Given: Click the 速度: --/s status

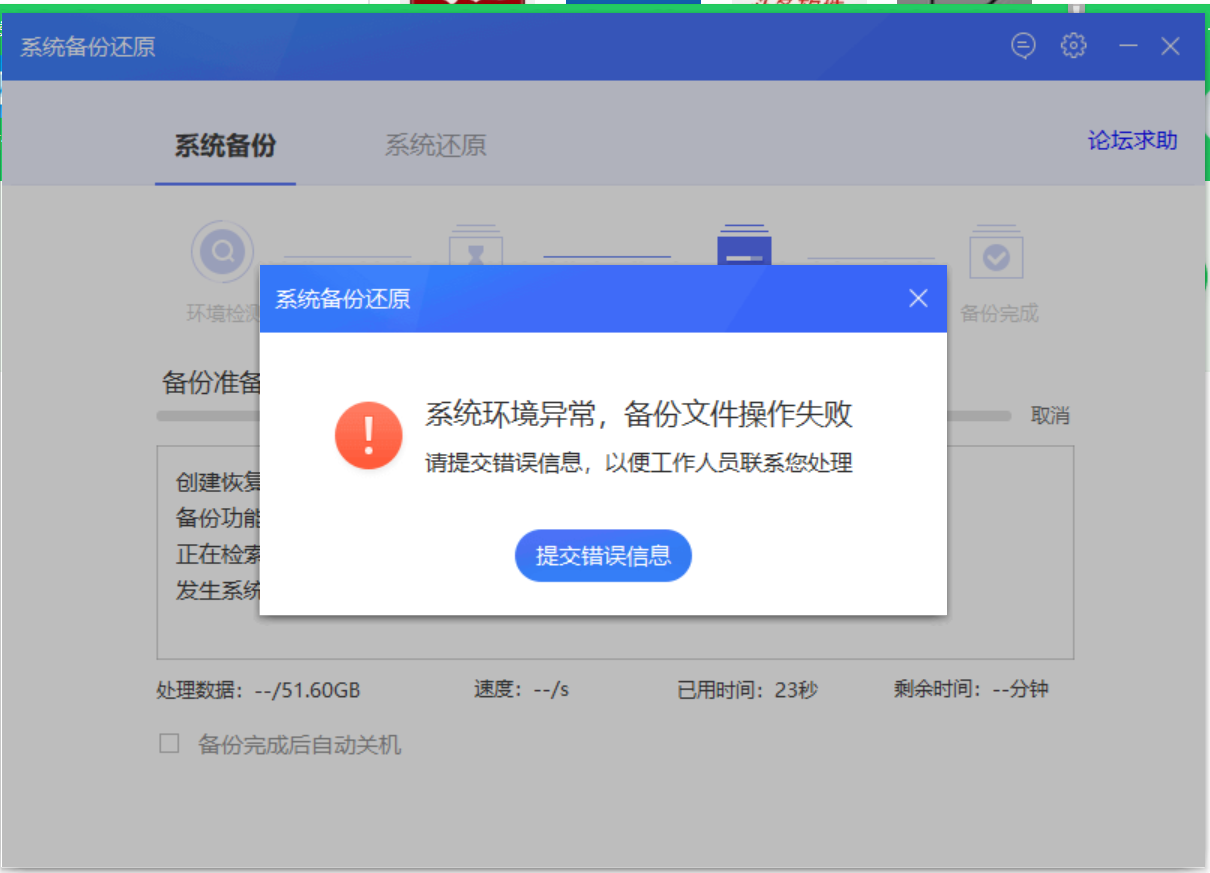Looking at the screenshot, I should point(521,690).
